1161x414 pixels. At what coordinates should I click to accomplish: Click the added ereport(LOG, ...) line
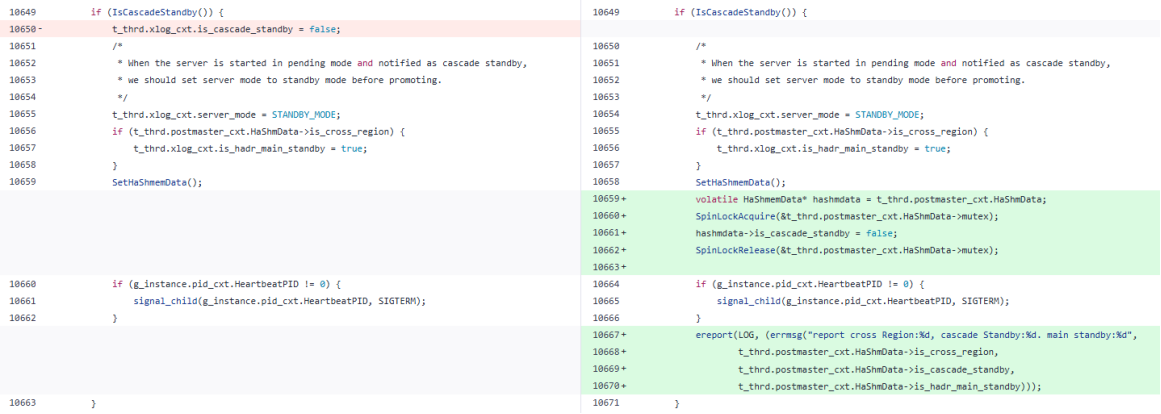click(916, 335)
